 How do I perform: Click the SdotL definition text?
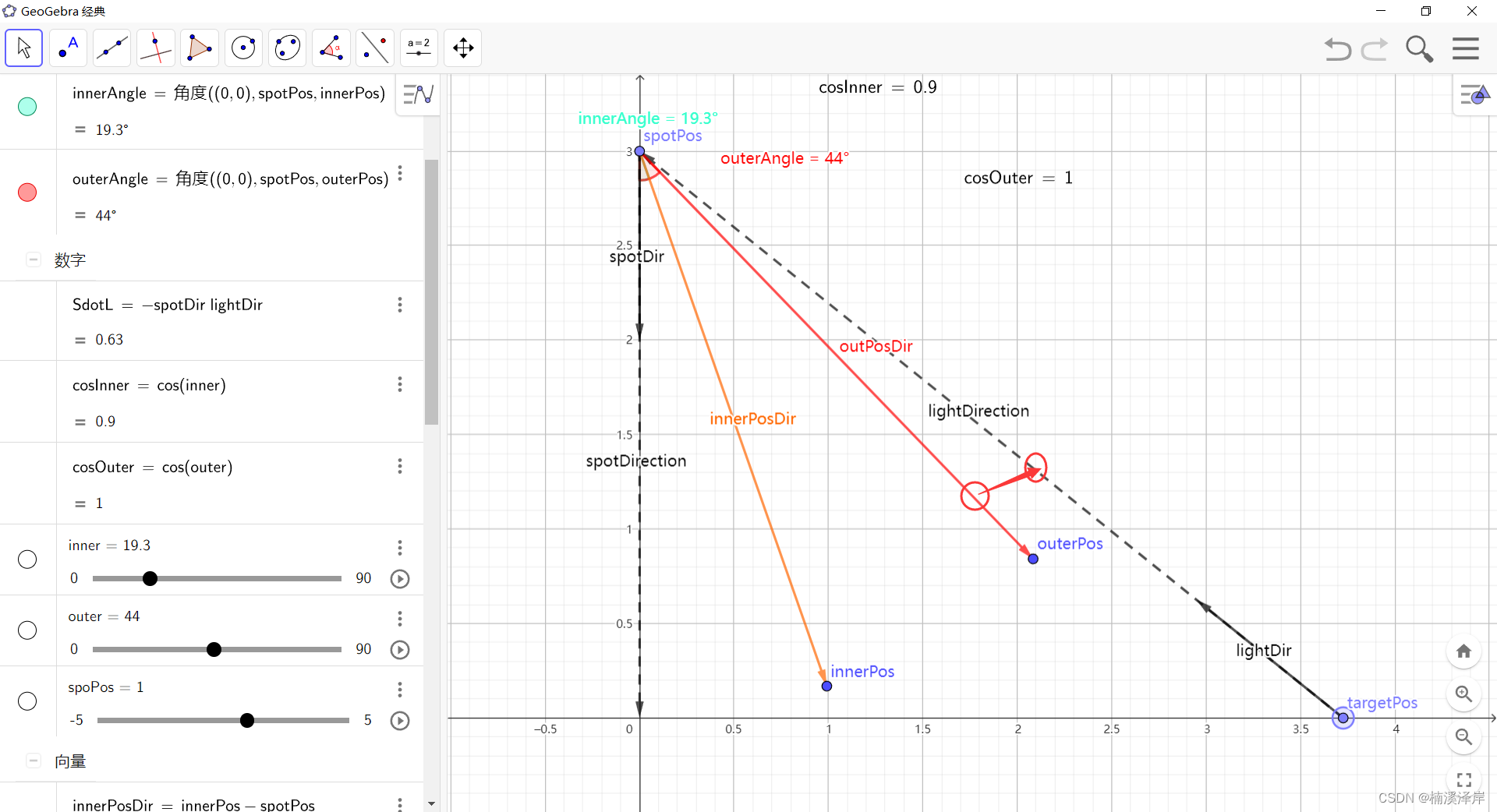coord(168,305)
